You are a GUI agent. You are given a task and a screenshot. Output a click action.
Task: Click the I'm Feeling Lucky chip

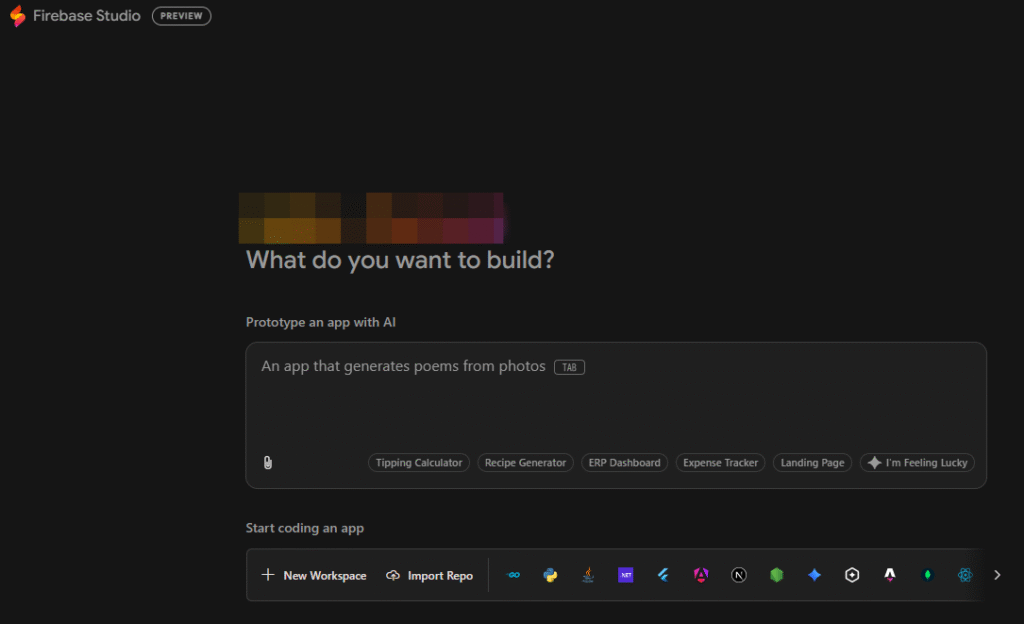(x=918, y=463)
